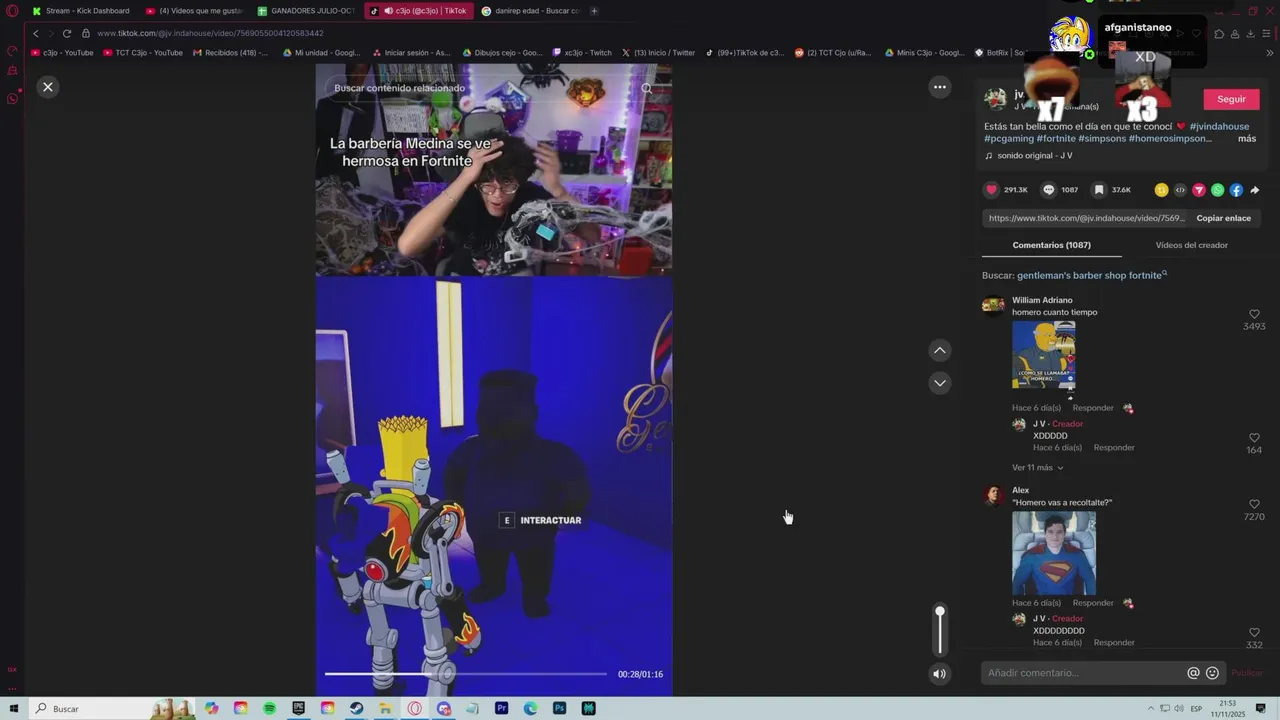This screenshot has width=1280, height=720.
Task: Like the video with heart icon
Action: pos(992,190)
